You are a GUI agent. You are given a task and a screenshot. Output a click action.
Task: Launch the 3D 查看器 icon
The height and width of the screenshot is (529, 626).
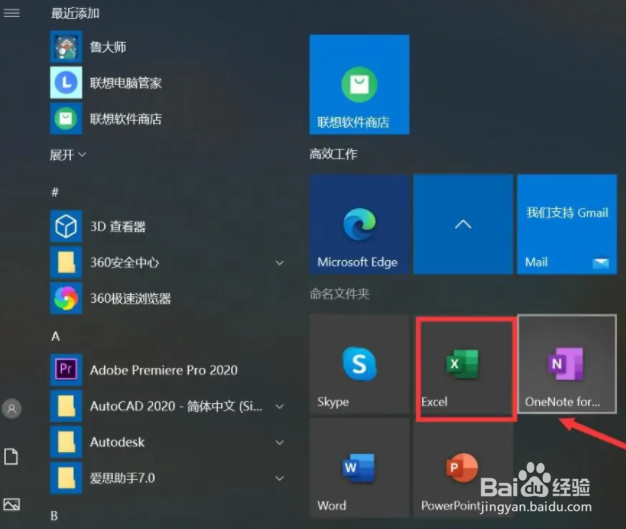pyautogui.click(x=66, y=226)
